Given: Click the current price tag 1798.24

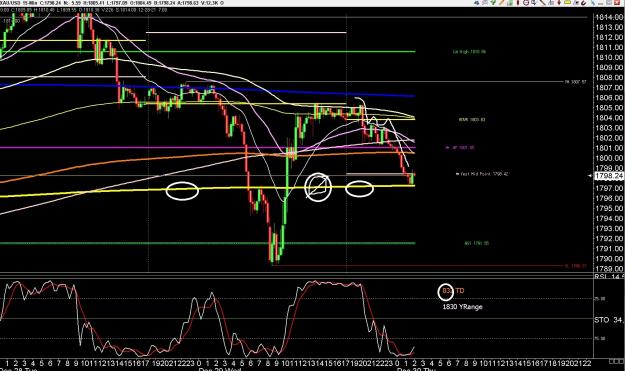Looking at the screenshot, I should click(609, 176).
